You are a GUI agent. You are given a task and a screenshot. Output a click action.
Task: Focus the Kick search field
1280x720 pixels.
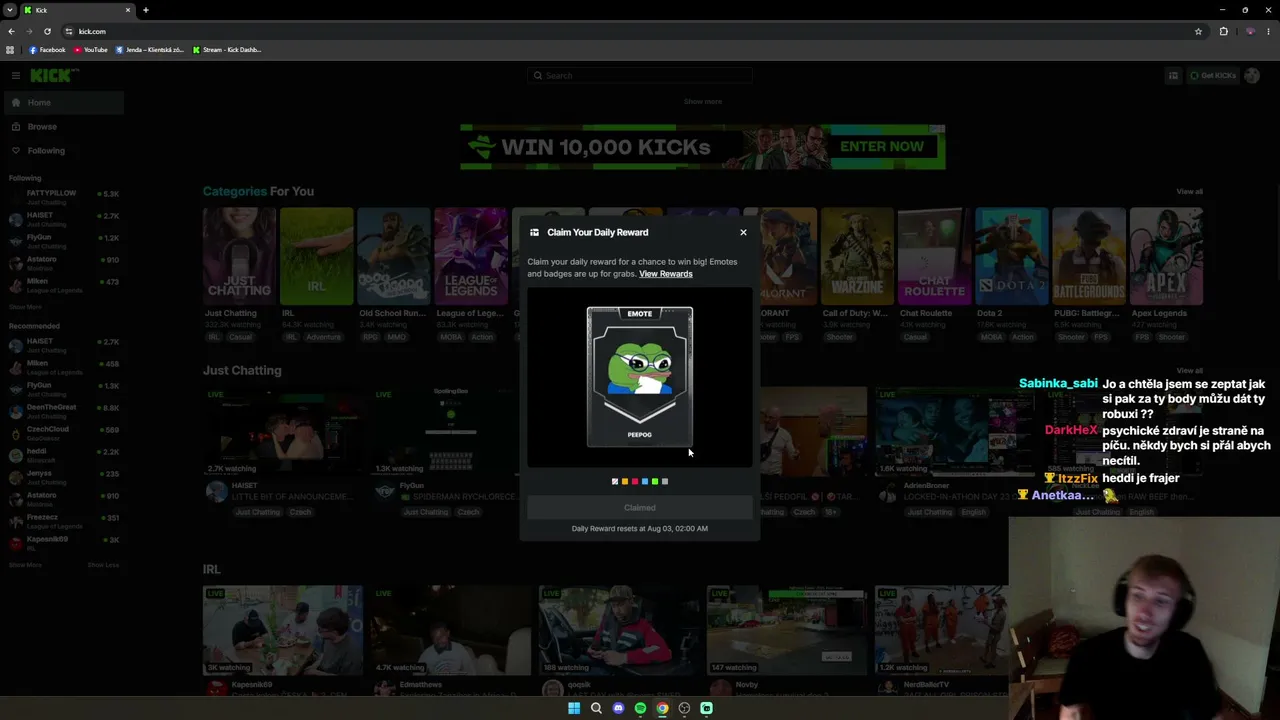tap(640, 75)
